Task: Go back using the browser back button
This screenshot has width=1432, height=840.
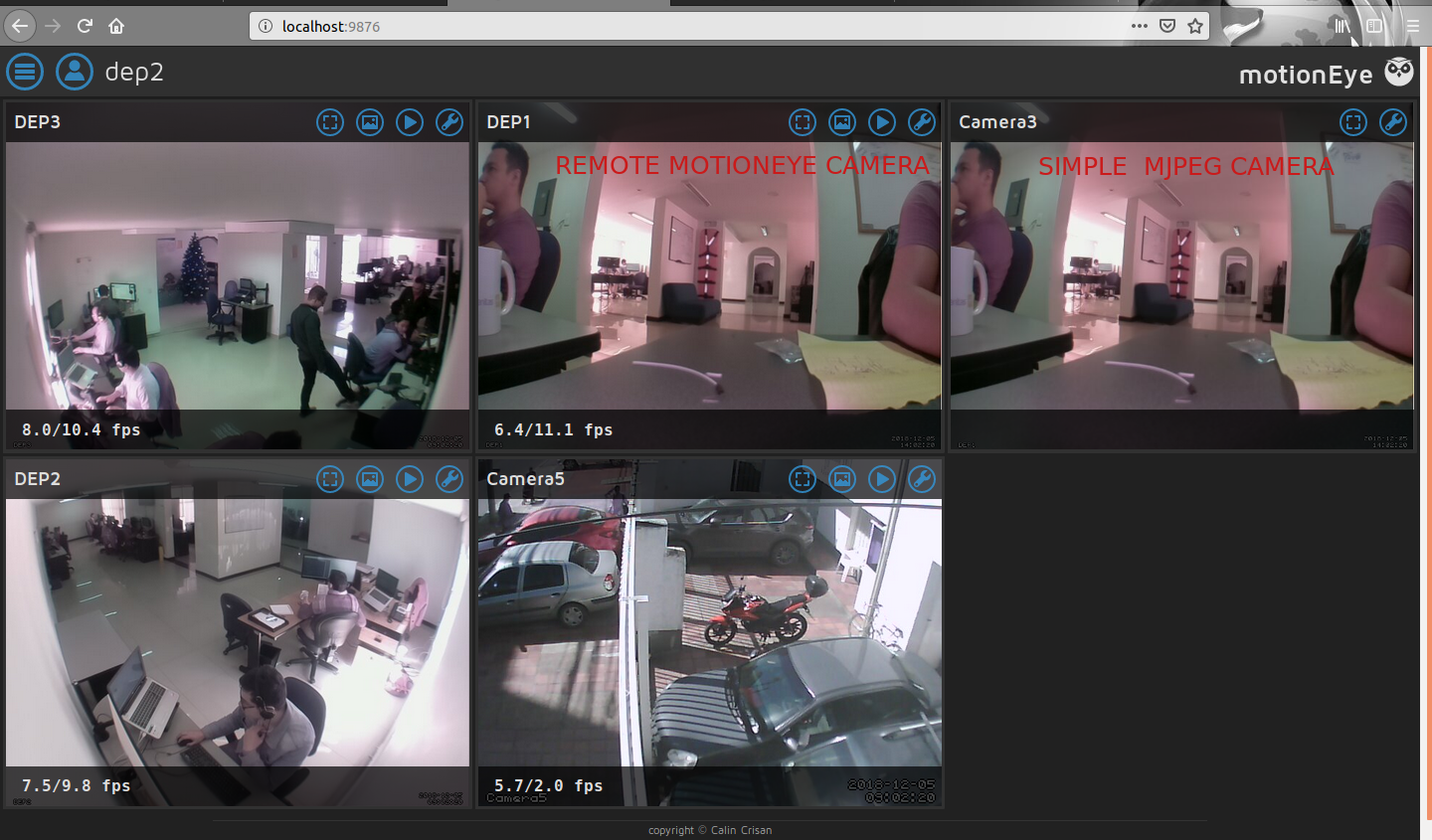Action: tap(20, 26)
